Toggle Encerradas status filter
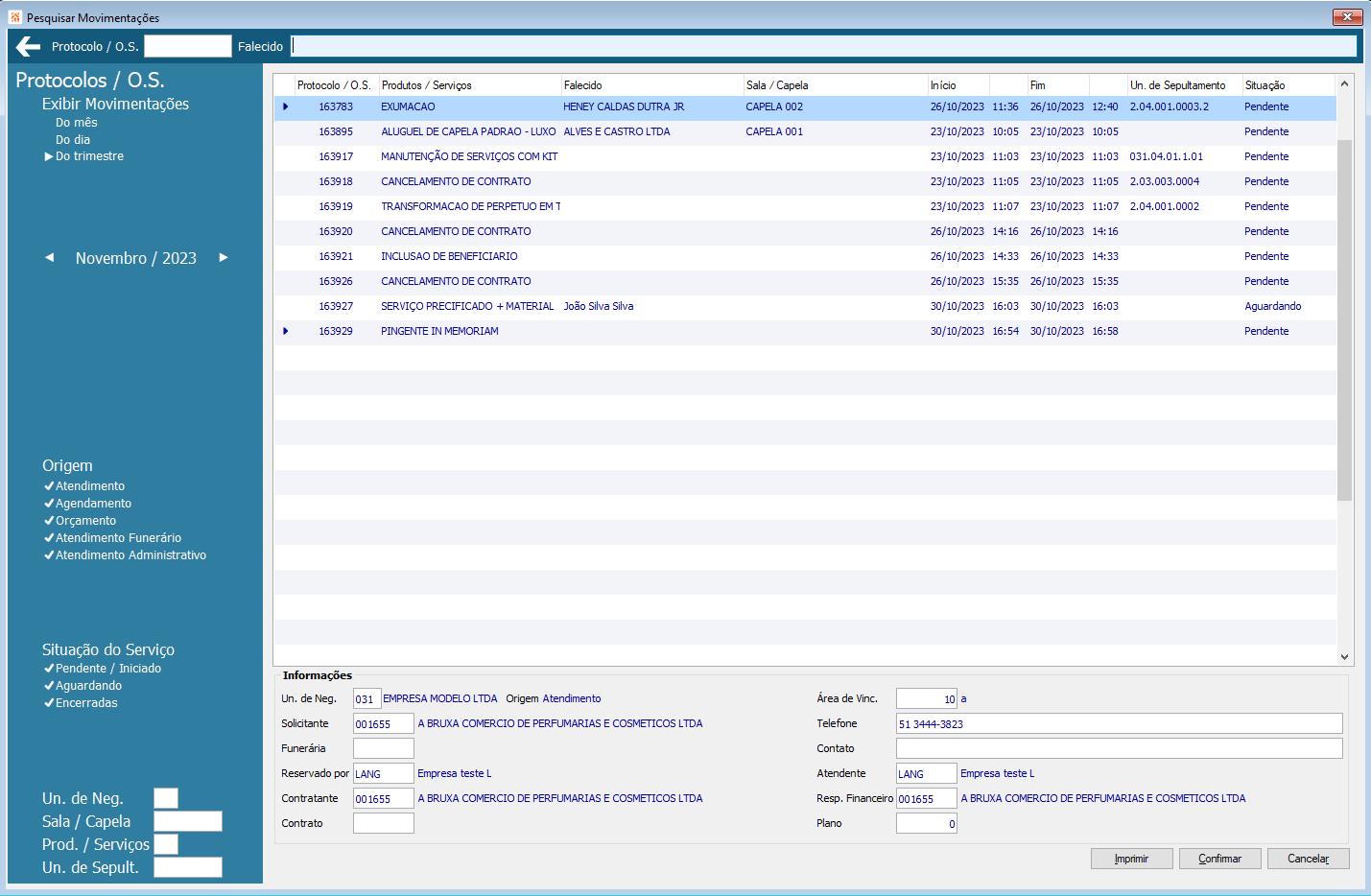 pos(81,703)
